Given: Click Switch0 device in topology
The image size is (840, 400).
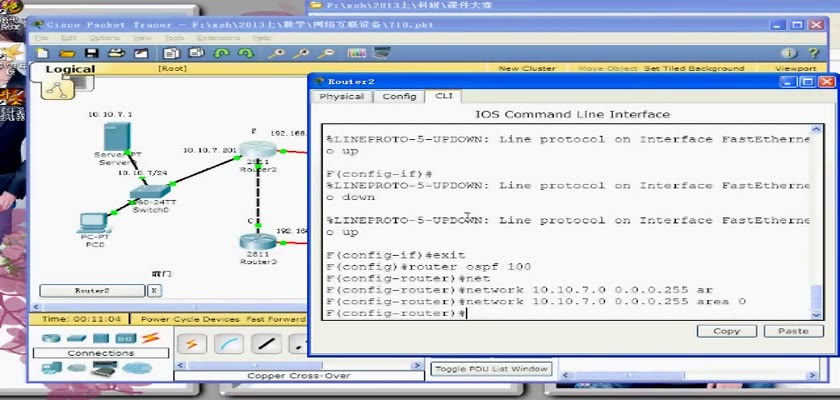Looking at the screenshot, I should [x=149, y=192].
